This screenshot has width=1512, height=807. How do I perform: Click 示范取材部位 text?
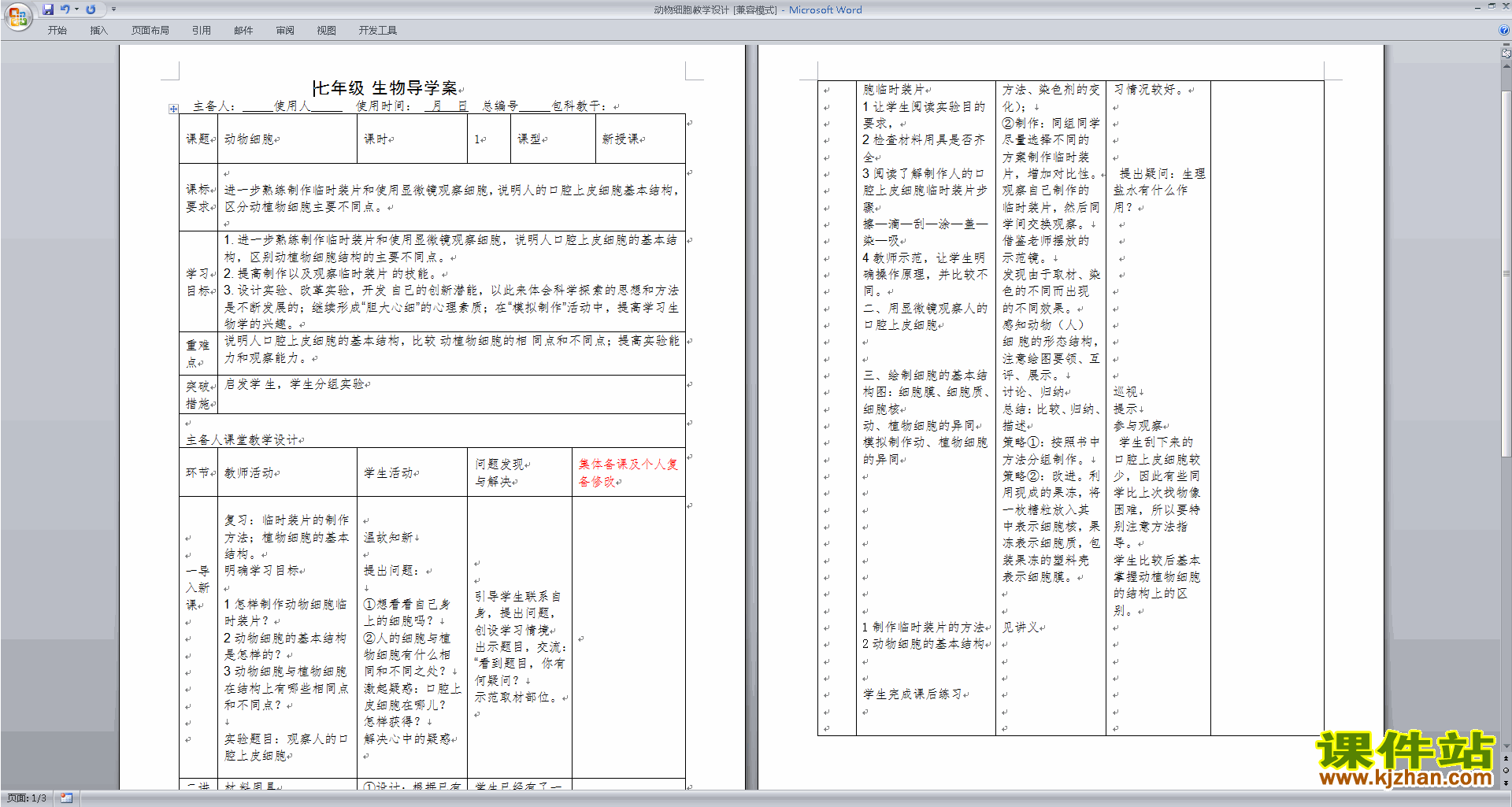pyautogui.click(x=517, y=697)
